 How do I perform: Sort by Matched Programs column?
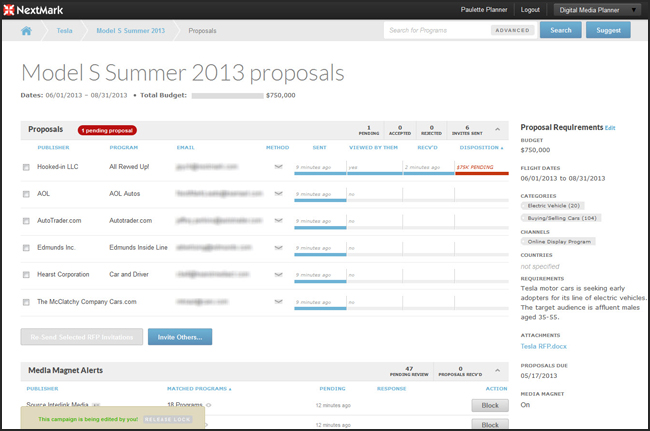(x=199, y=389)
